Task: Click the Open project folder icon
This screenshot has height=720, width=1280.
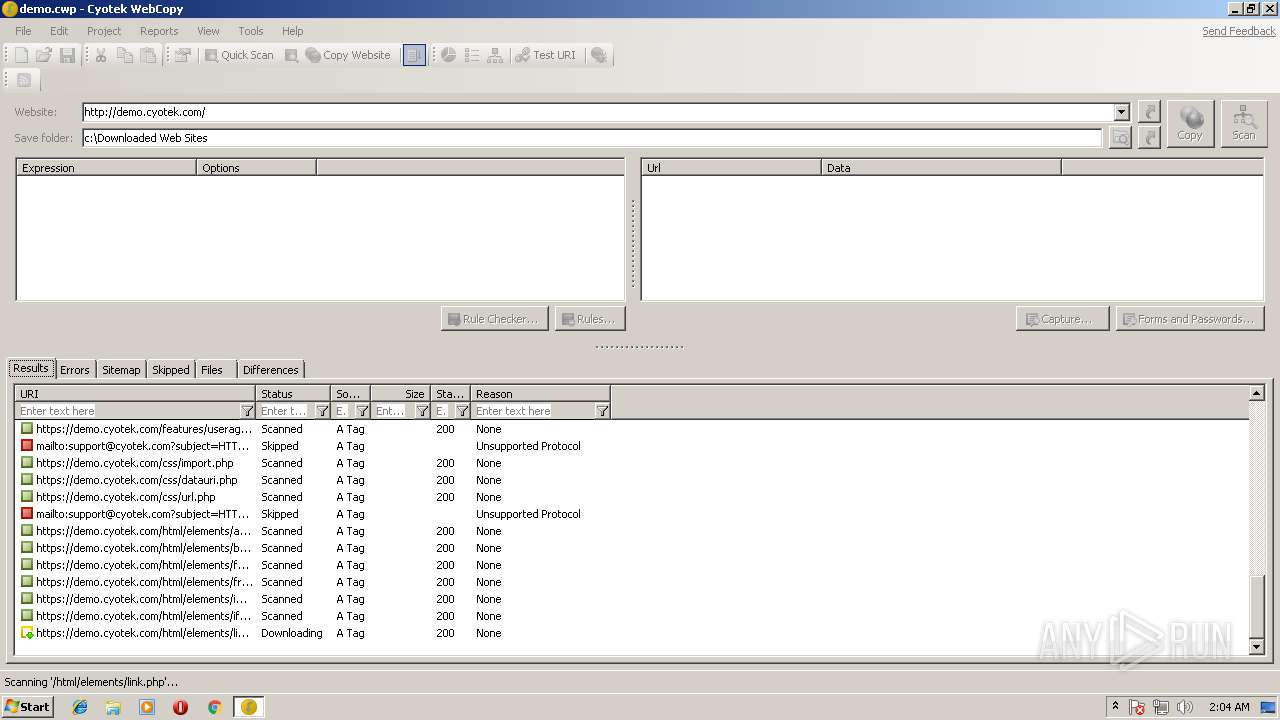Action: tap(44, 56)
